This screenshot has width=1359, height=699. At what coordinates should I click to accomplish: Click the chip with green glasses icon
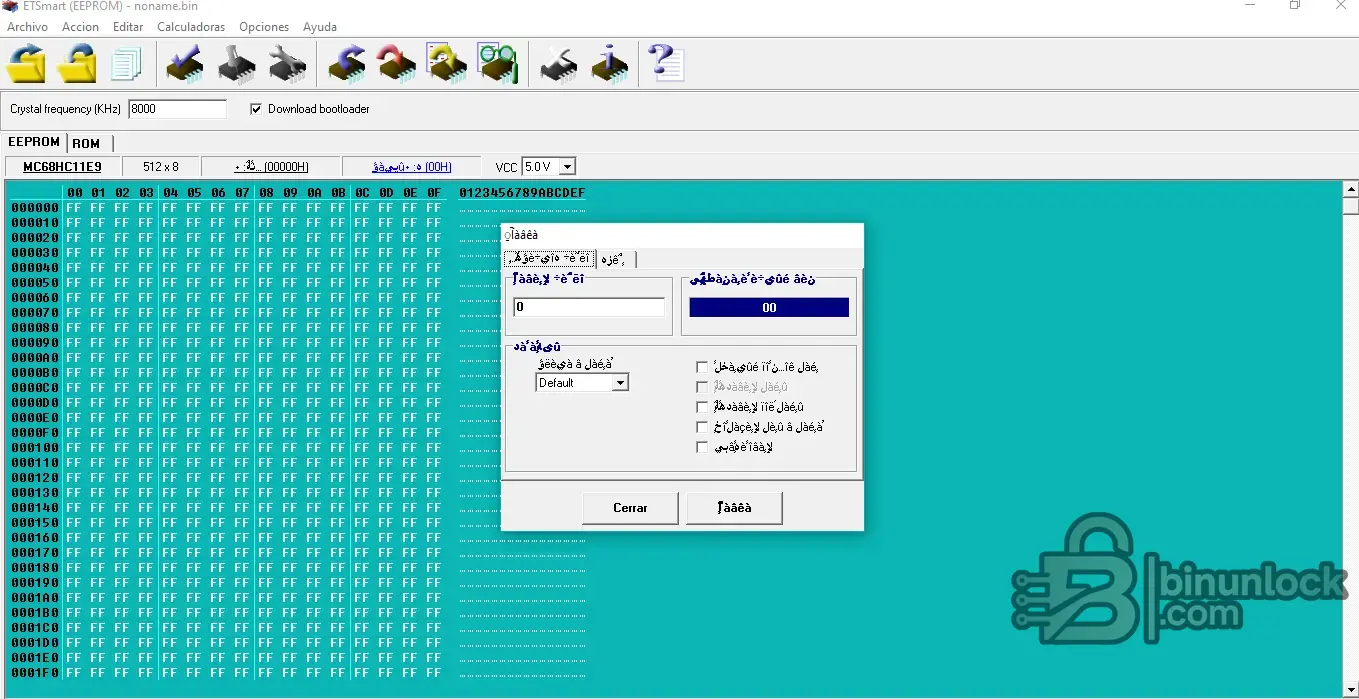pyautogui.click(x=497, y=64)
